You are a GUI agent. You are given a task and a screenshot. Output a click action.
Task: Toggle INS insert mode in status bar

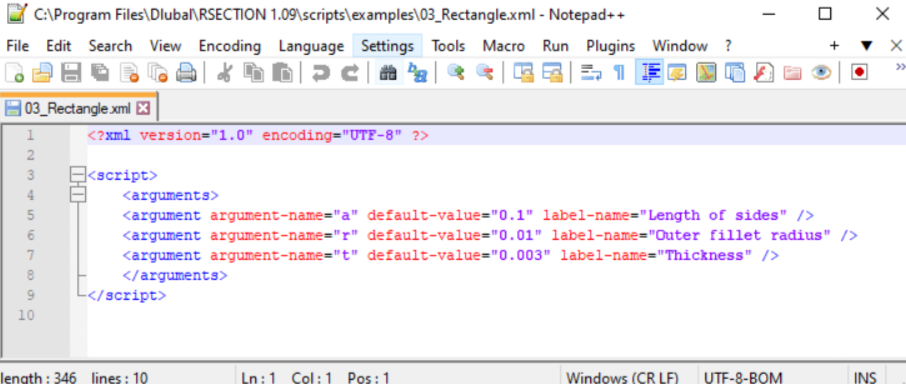865,378
